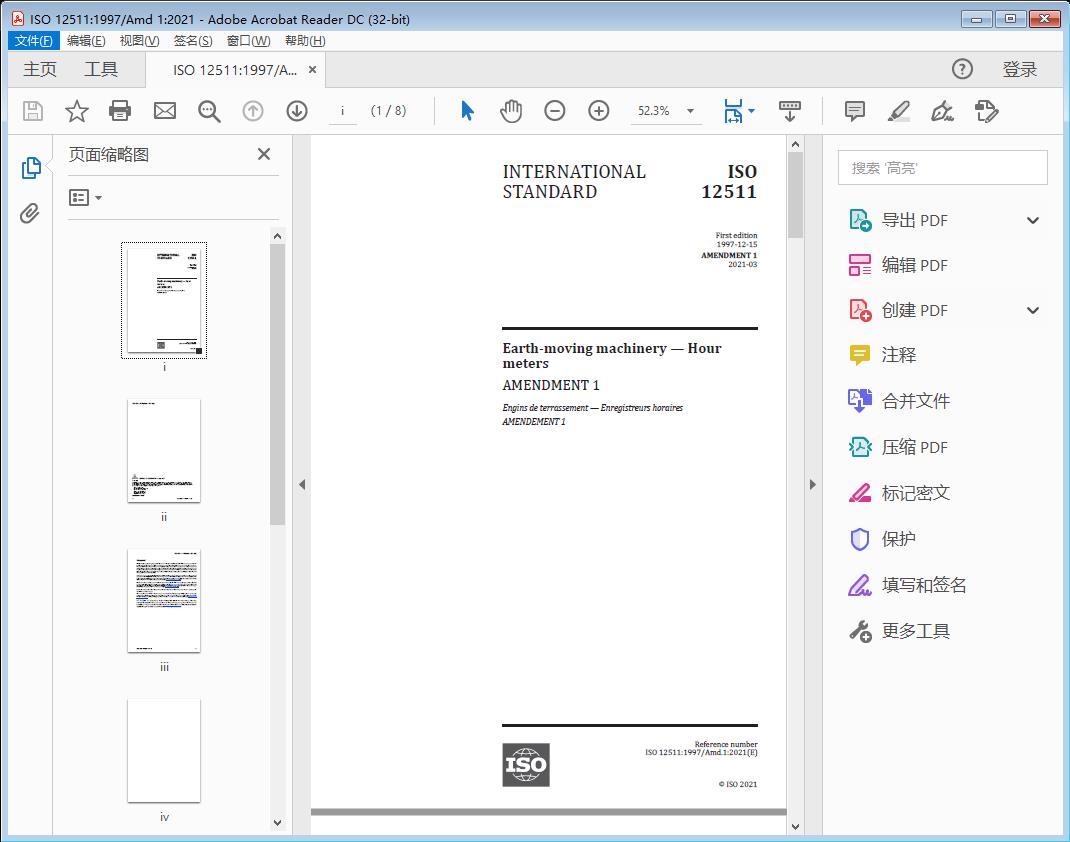Open the 视图(V) menu
1070x842 pixels.
(139, 41)
